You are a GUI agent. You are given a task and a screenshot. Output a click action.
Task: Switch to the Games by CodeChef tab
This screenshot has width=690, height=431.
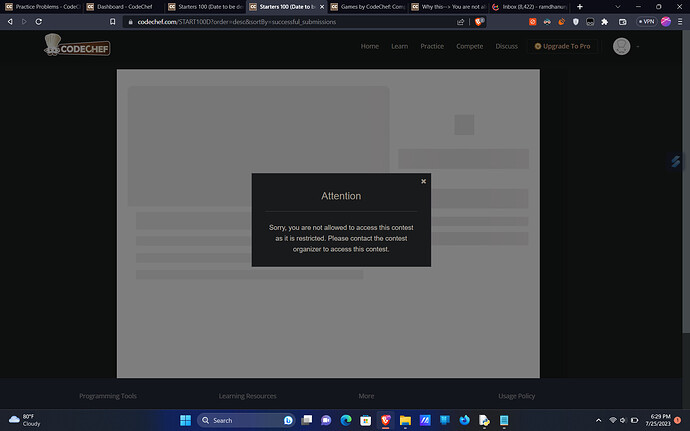click(x=368, y=7)
